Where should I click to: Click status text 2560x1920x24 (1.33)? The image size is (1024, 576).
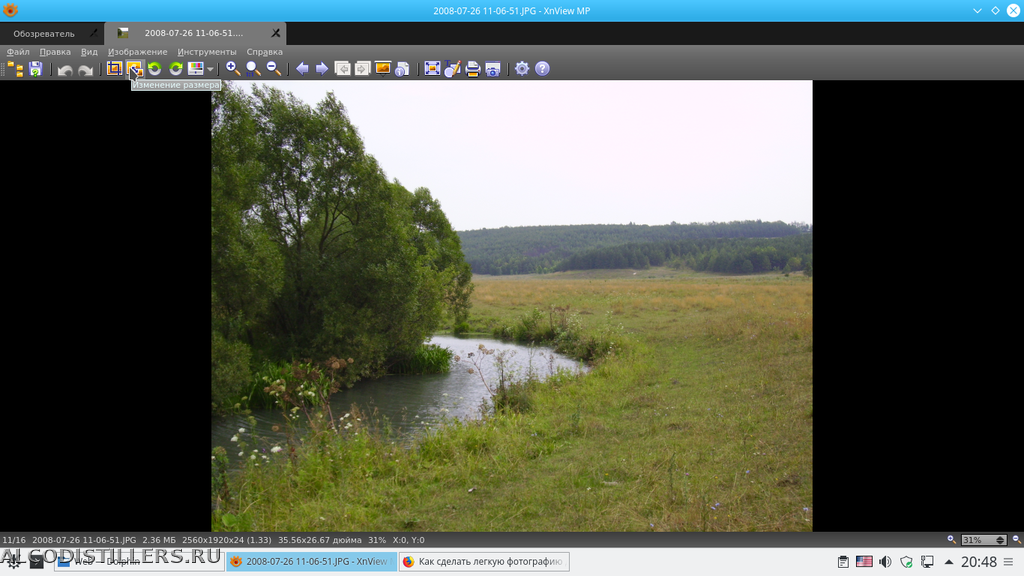pyautogui.click(x=227, y=540)
